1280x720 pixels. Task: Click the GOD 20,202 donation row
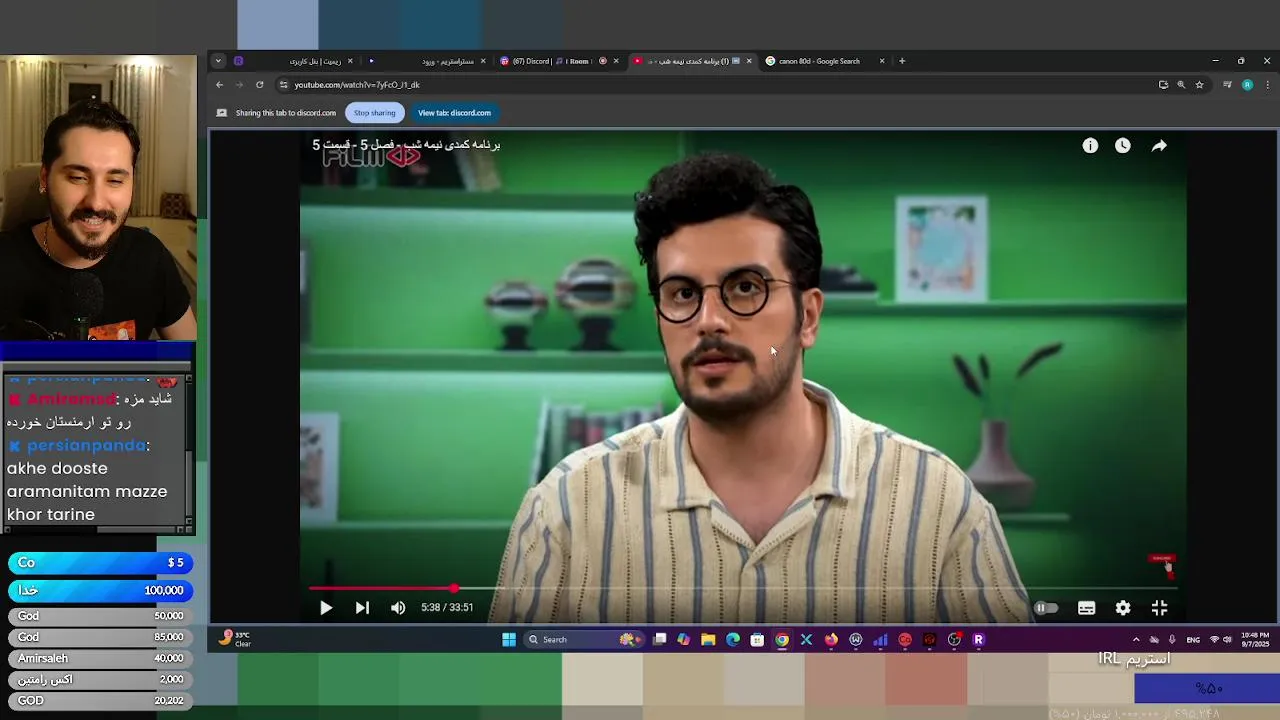pos(99,701)
